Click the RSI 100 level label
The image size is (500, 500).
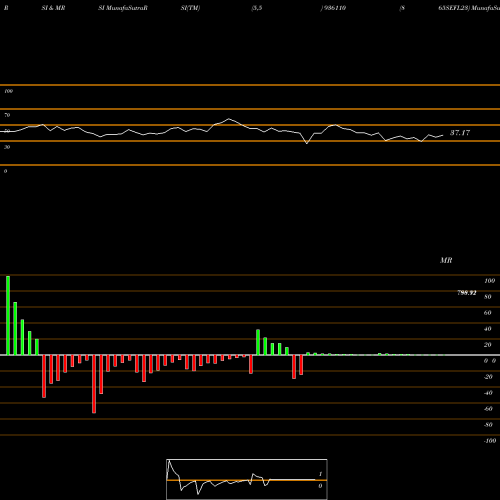click(8, 91)
